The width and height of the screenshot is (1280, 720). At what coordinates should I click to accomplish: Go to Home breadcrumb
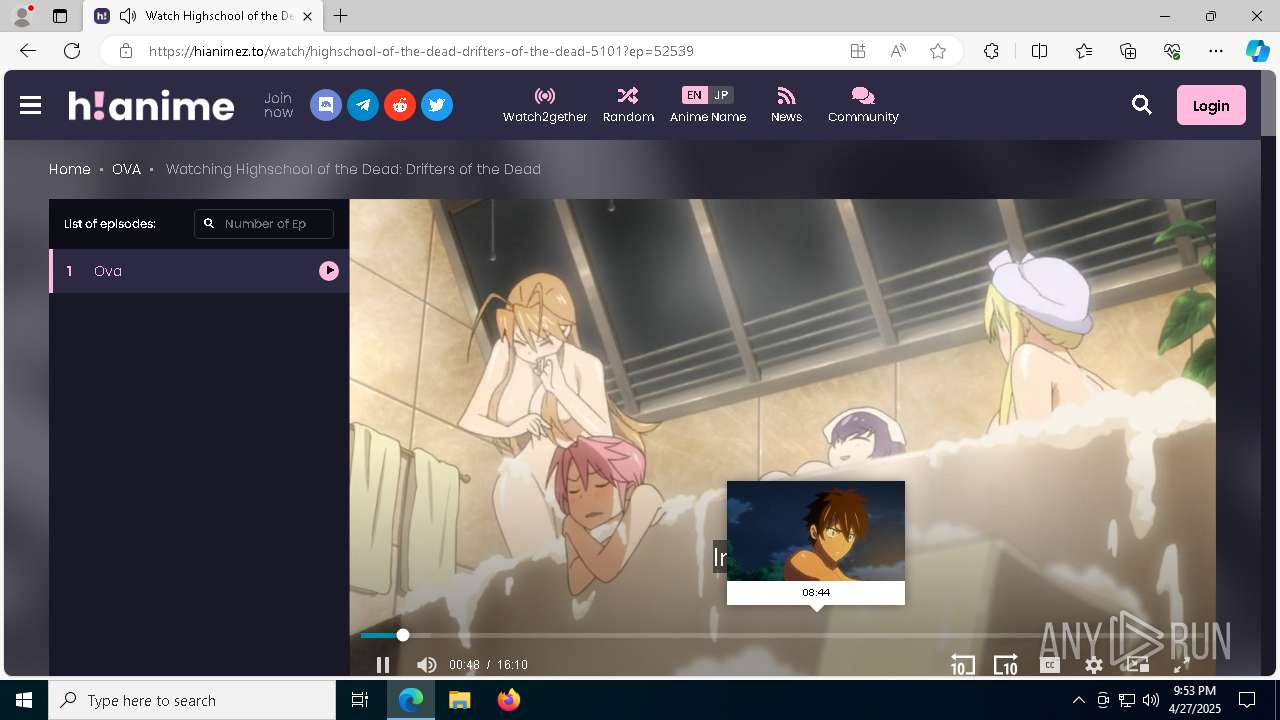70,169
